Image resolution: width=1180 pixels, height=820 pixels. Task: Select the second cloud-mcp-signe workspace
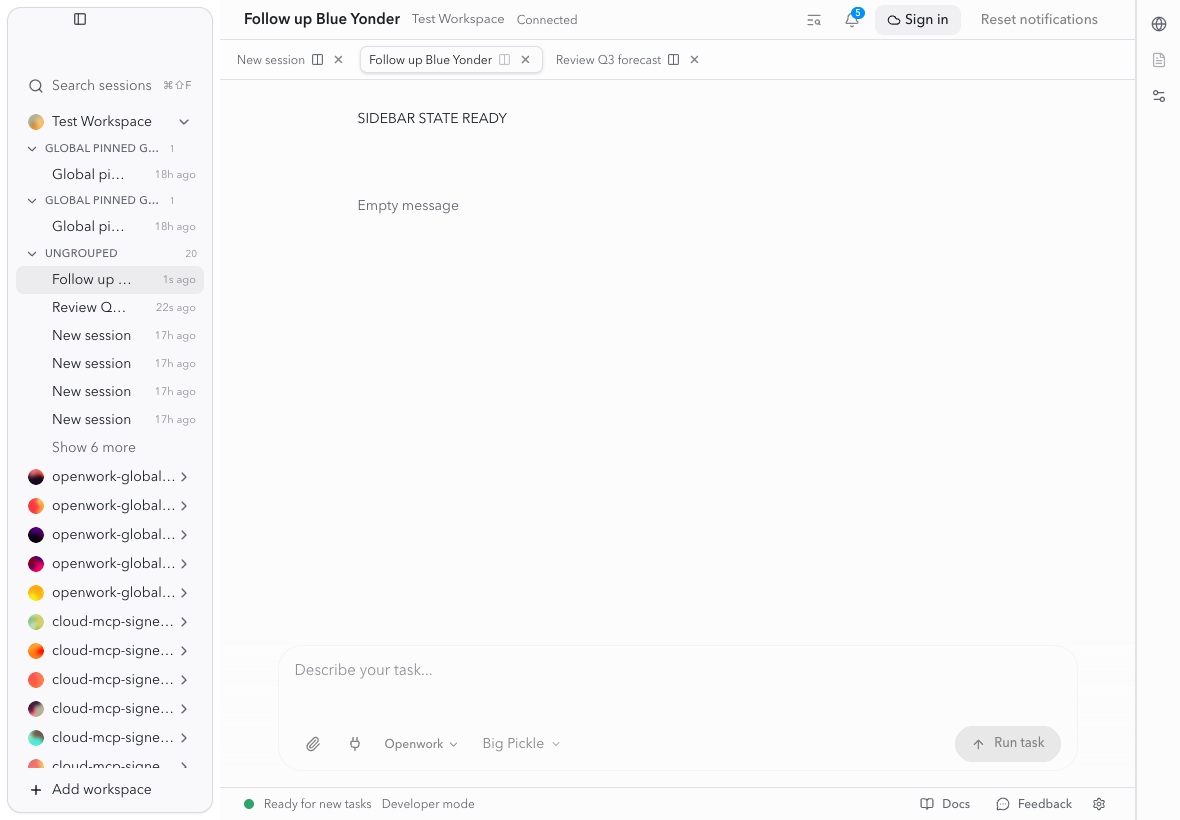pyautogui.click(x=109, y=651)
